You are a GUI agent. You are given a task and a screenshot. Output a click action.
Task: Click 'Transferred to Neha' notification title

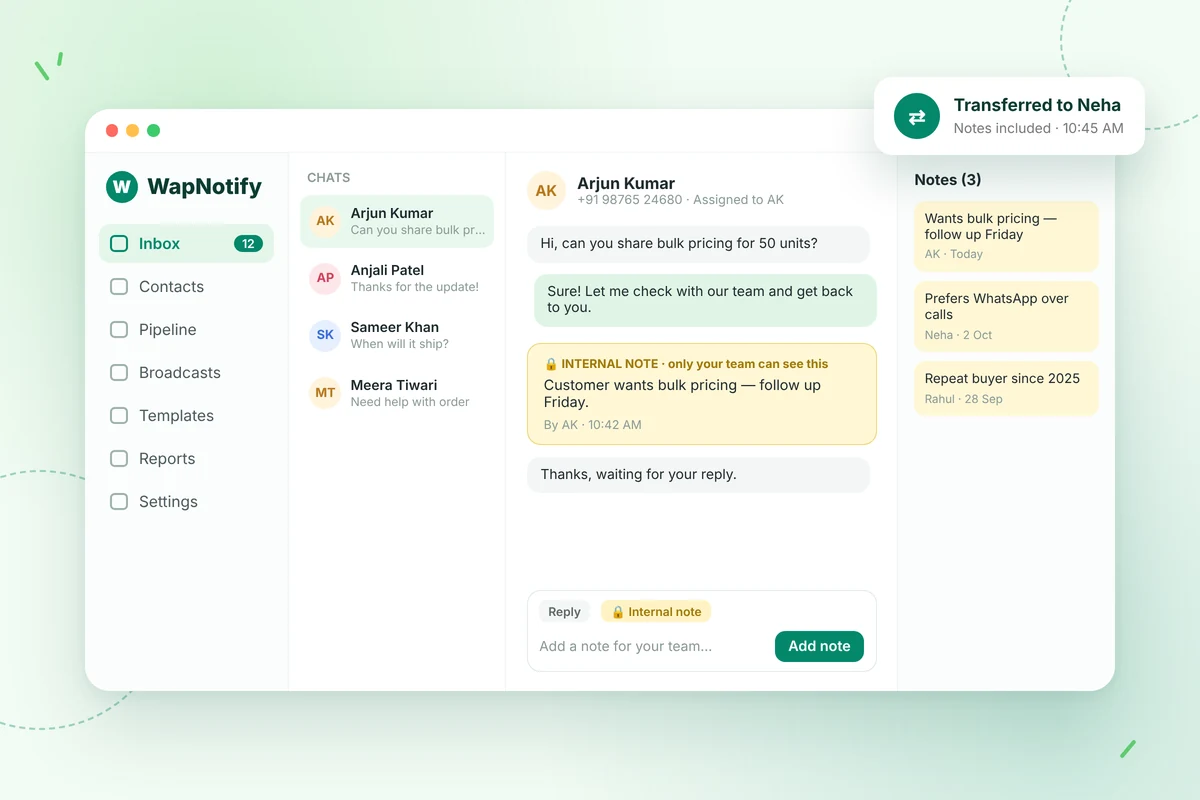point(1037,105)
